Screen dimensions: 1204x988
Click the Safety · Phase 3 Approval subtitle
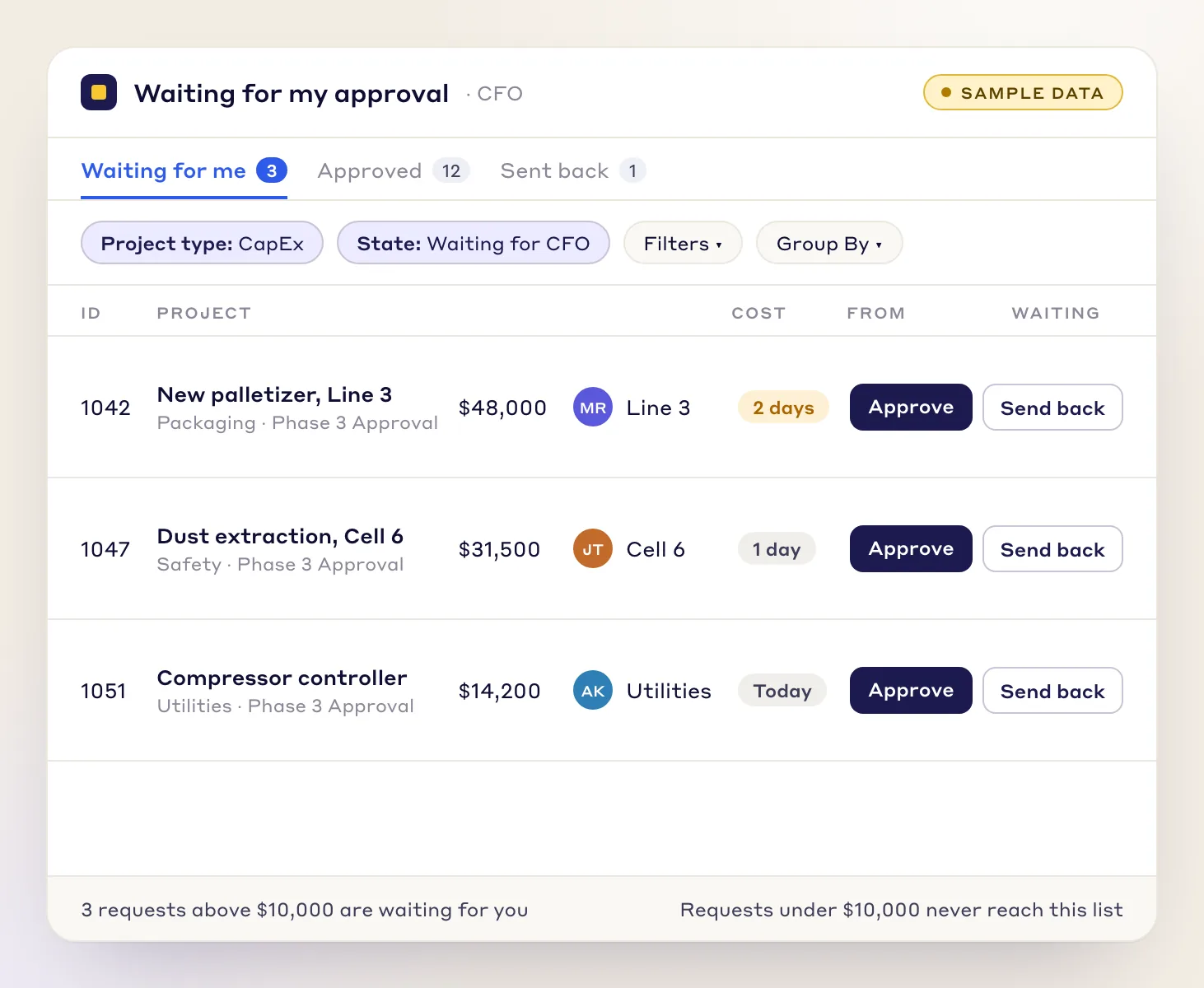coord(280,564)
